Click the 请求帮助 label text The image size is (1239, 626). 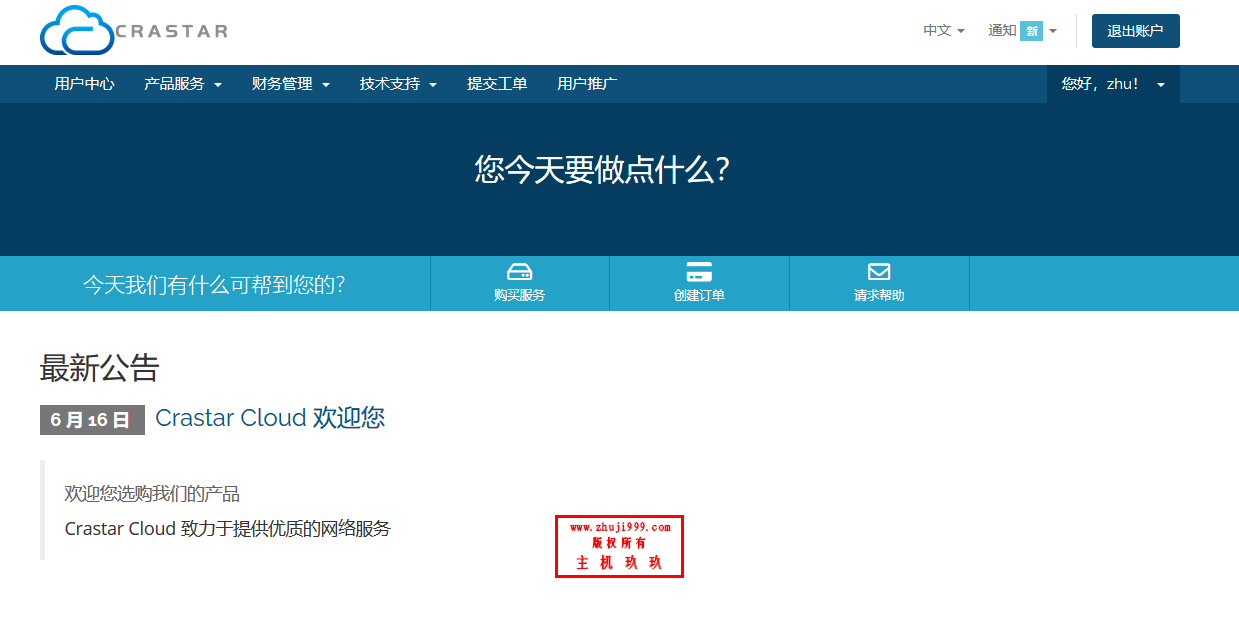(x=879, y=295)
